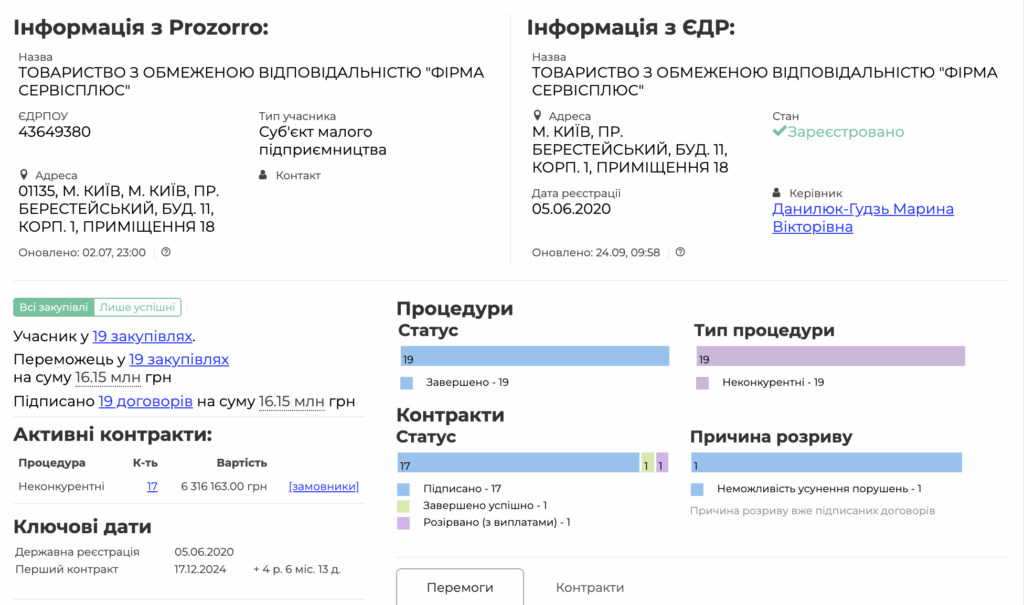Click the blue Причина розриву chart bar
Image resolution: width=1024 pixels, height=605 pixels.
pos(826,462)
